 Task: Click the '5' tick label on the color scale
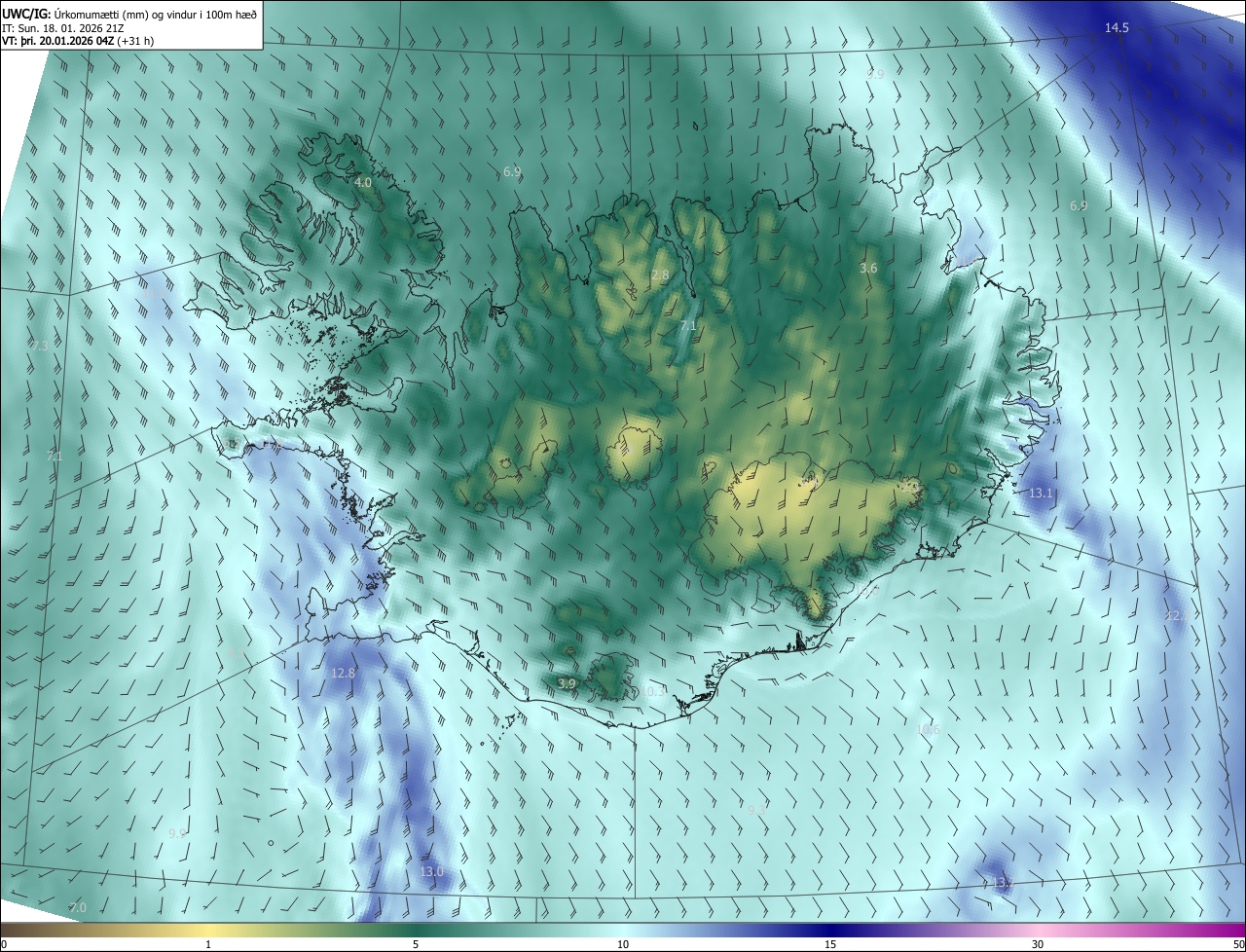pos(416,945)
